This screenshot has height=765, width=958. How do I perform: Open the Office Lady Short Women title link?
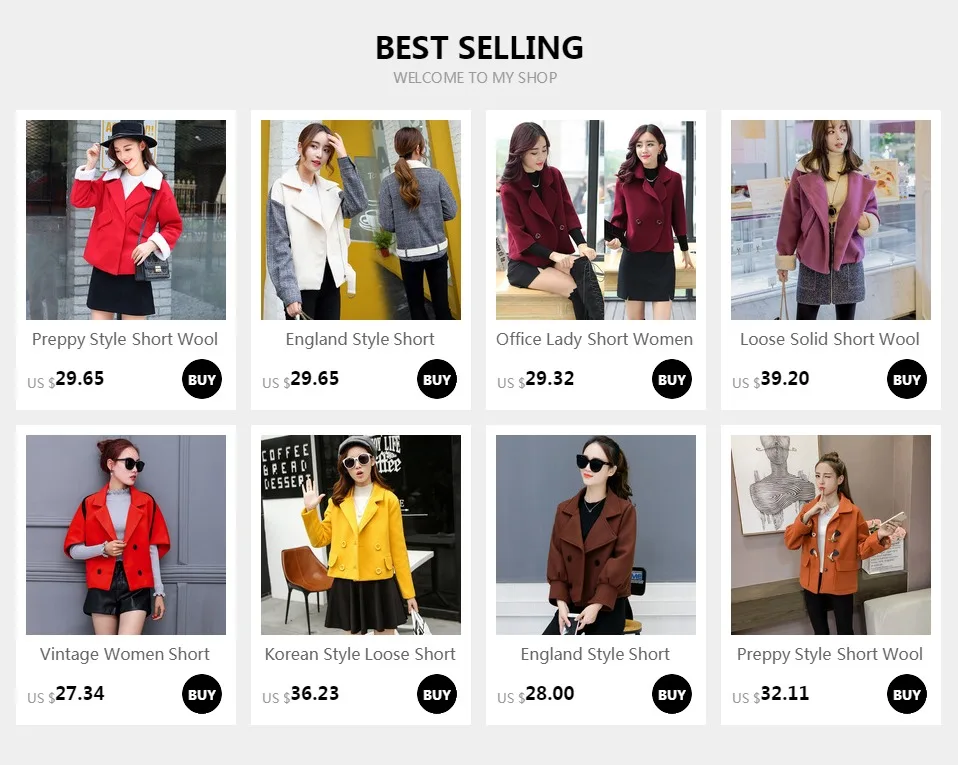(x=594, y=339)
